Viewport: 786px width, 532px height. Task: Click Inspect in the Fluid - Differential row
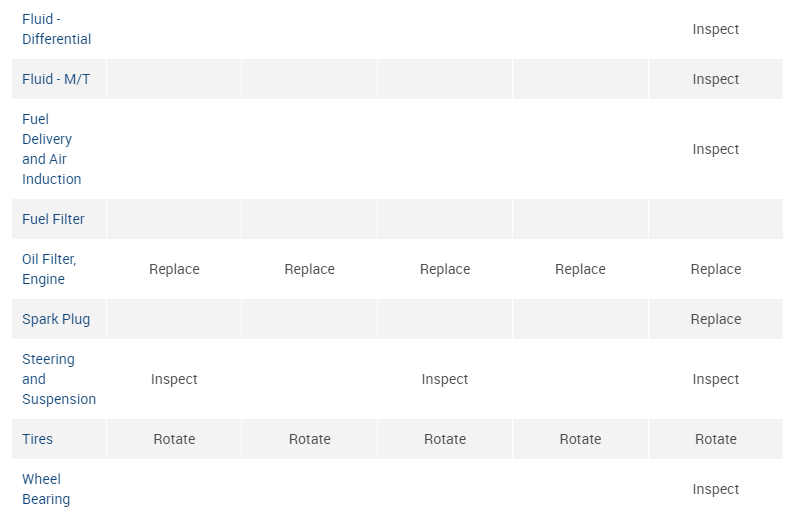716,29
